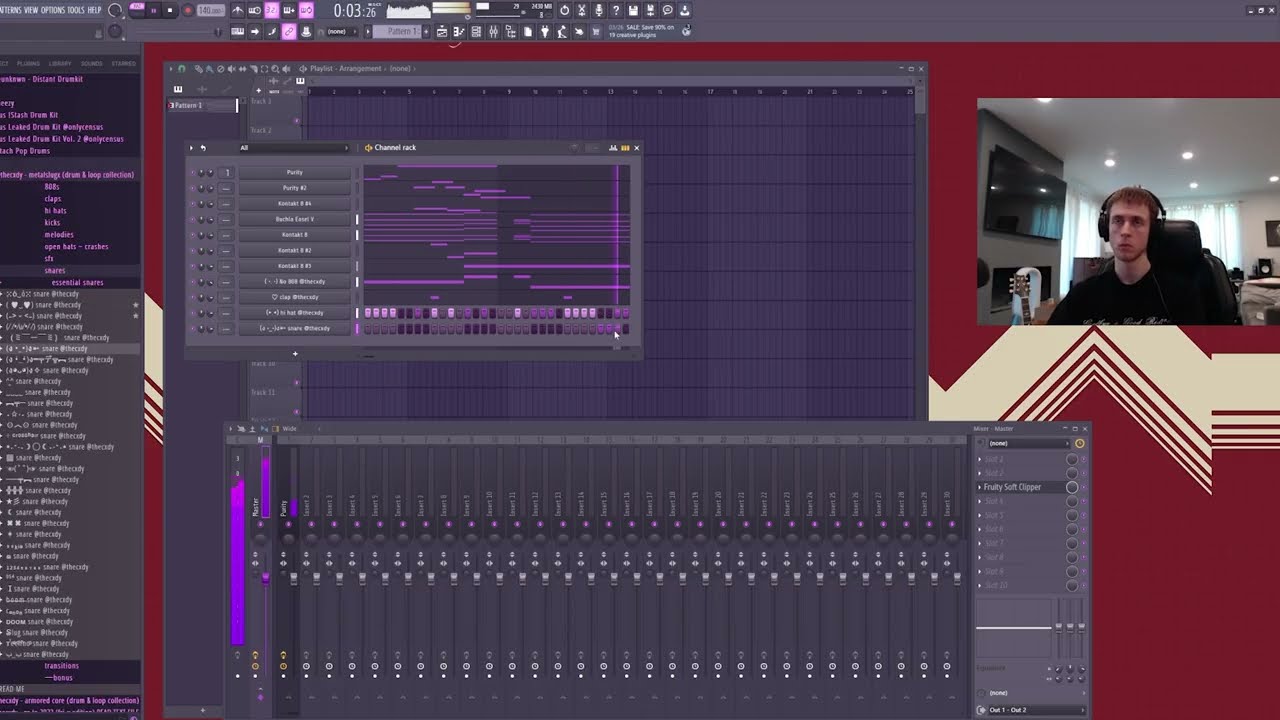Open the HELP menu
Viewport: 1280px width, 720px height.
95,10
